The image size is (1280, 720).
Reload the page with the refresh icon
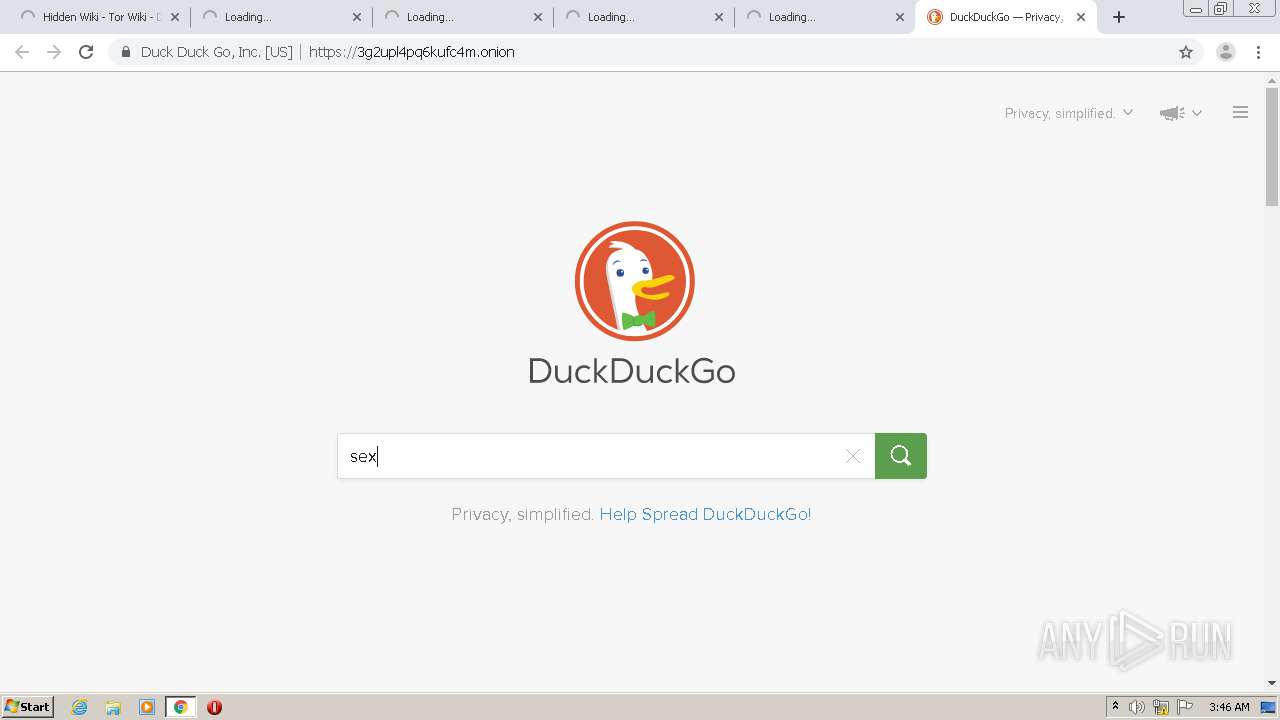point(86,52)
